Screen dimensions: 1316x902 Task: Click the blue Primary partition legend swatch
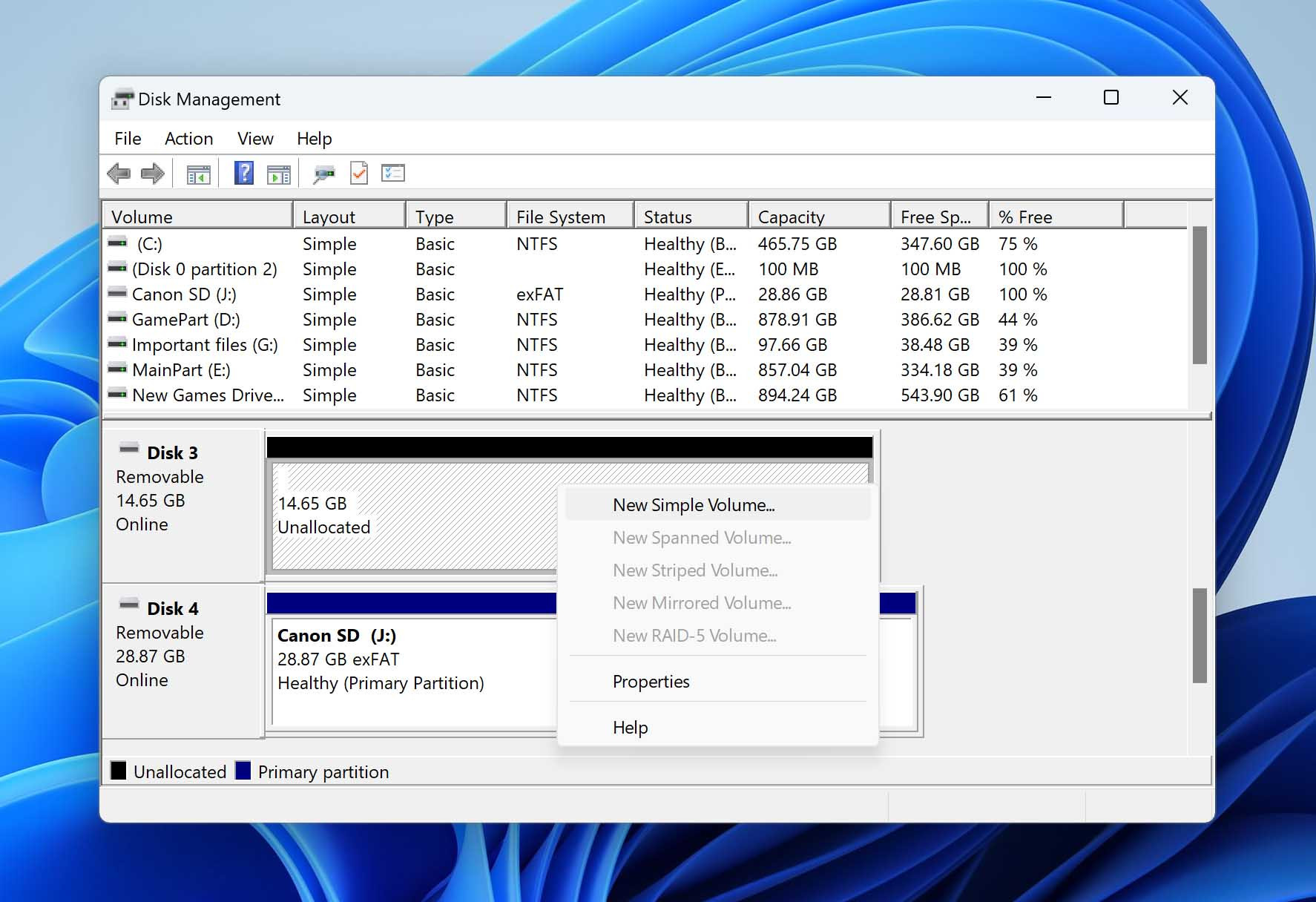coord(243,771)
